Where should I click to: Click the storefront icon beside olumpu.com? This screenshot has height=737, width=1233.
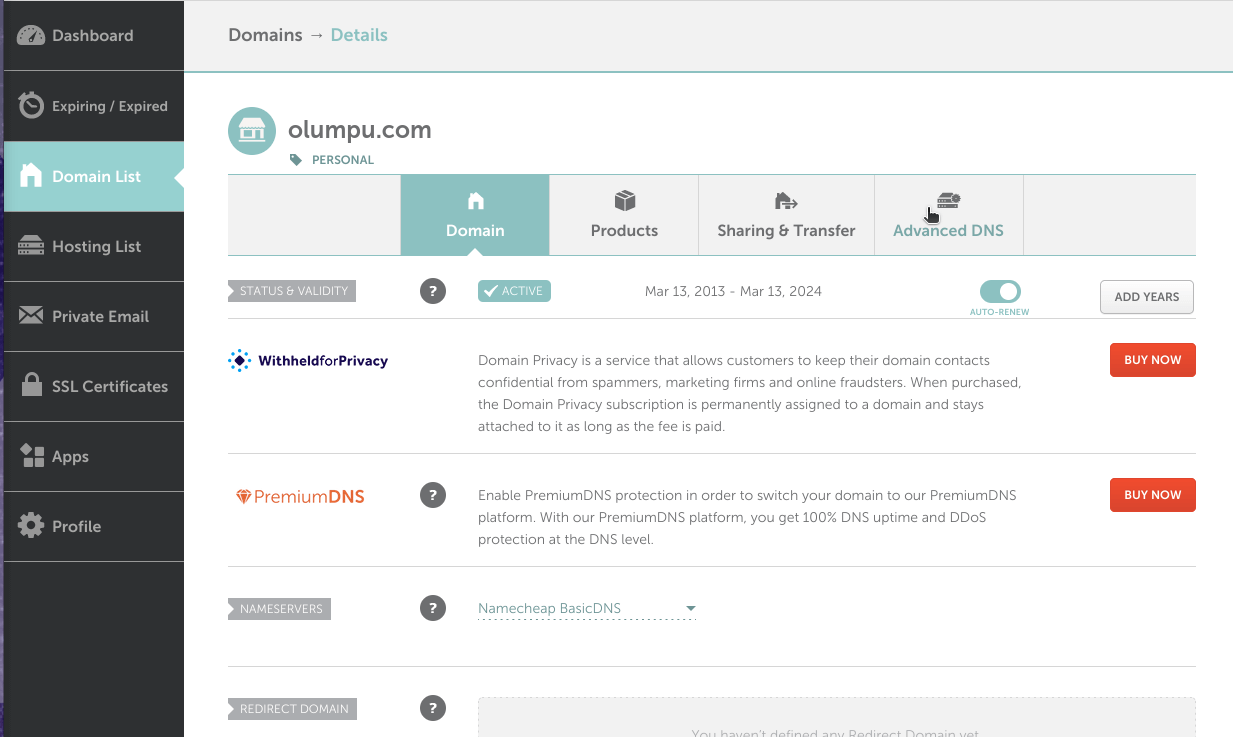251,130
